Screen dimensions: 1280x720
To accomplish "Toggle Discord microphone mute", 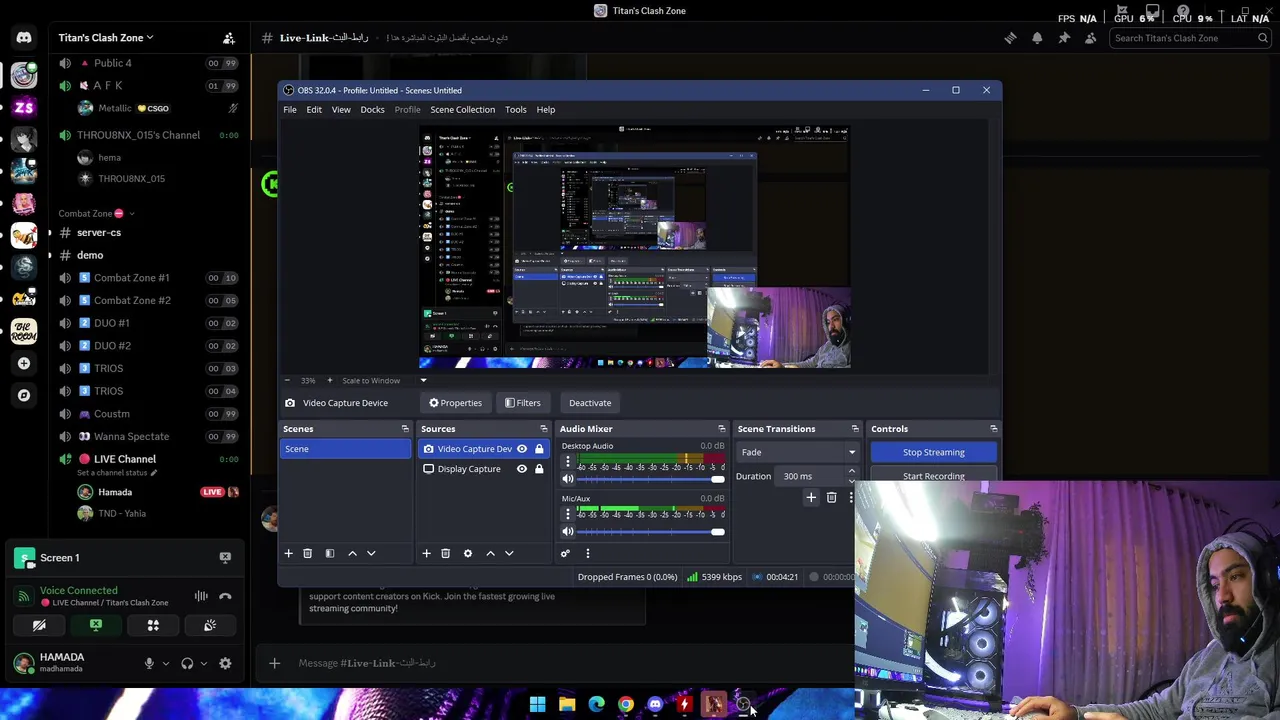I will 149,663.
